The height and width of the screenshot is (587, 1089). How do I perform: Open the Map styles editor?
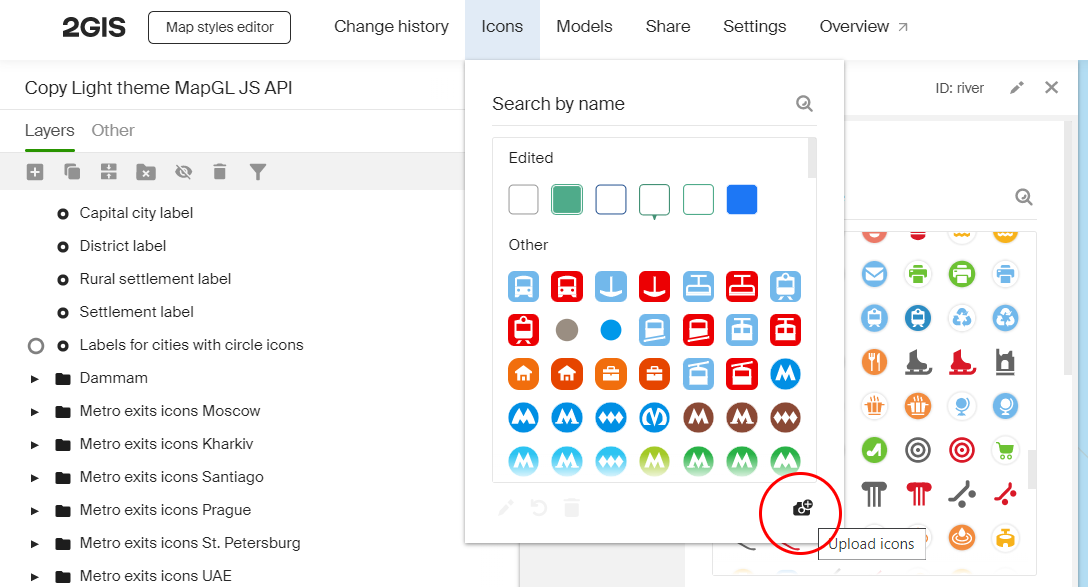[219, 27]
